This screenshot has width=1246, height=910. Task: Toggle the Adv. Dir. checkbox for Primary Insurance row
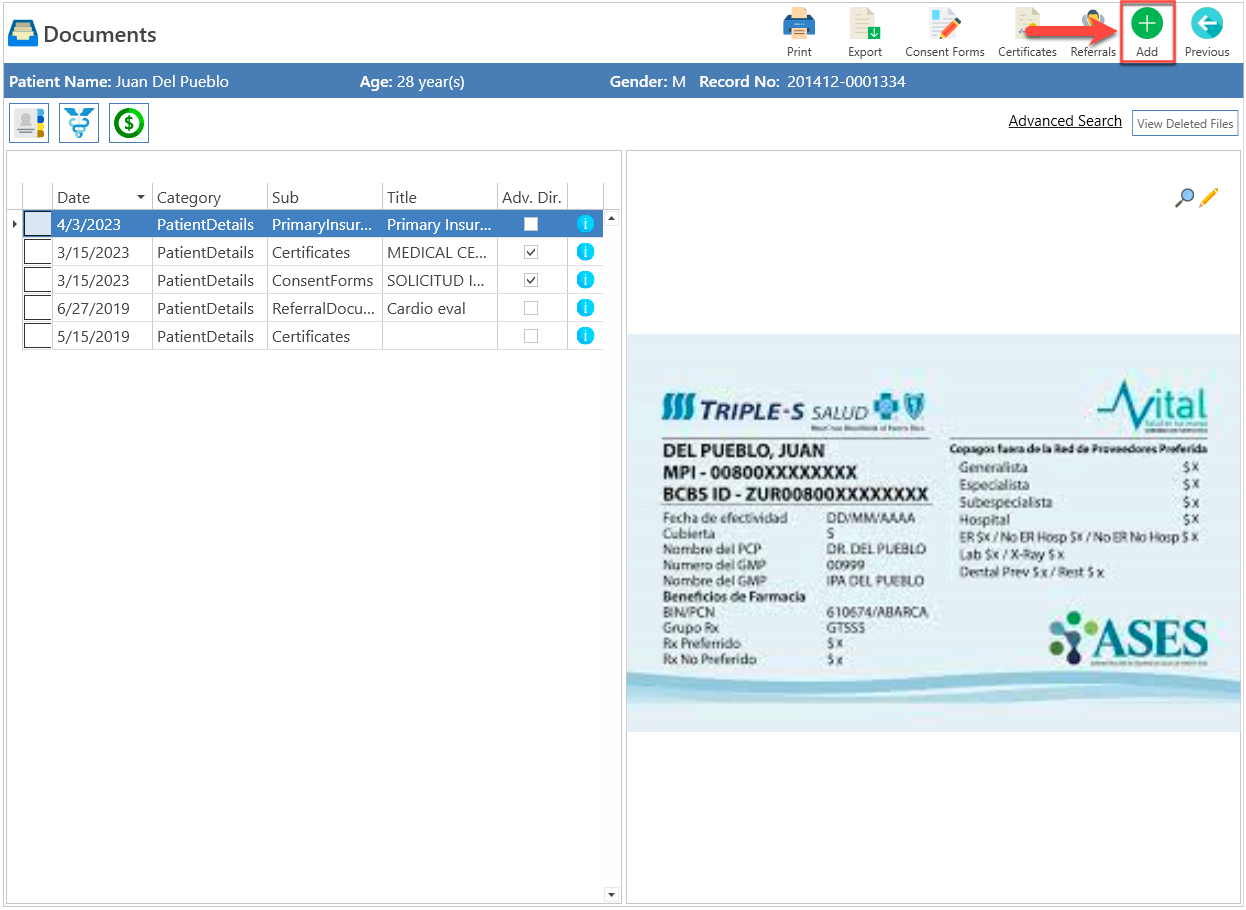(531, 224)
